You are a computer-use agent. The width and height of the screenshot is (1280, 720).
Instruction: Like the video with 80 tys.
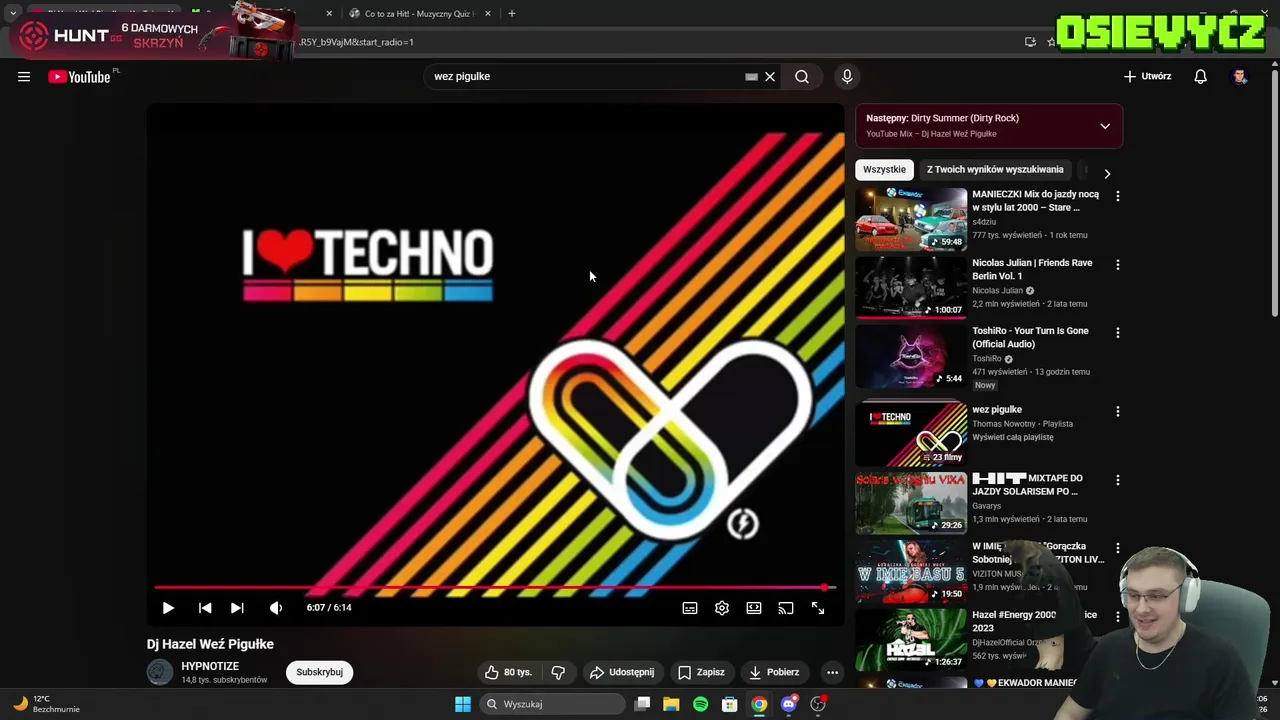(509, 672)
